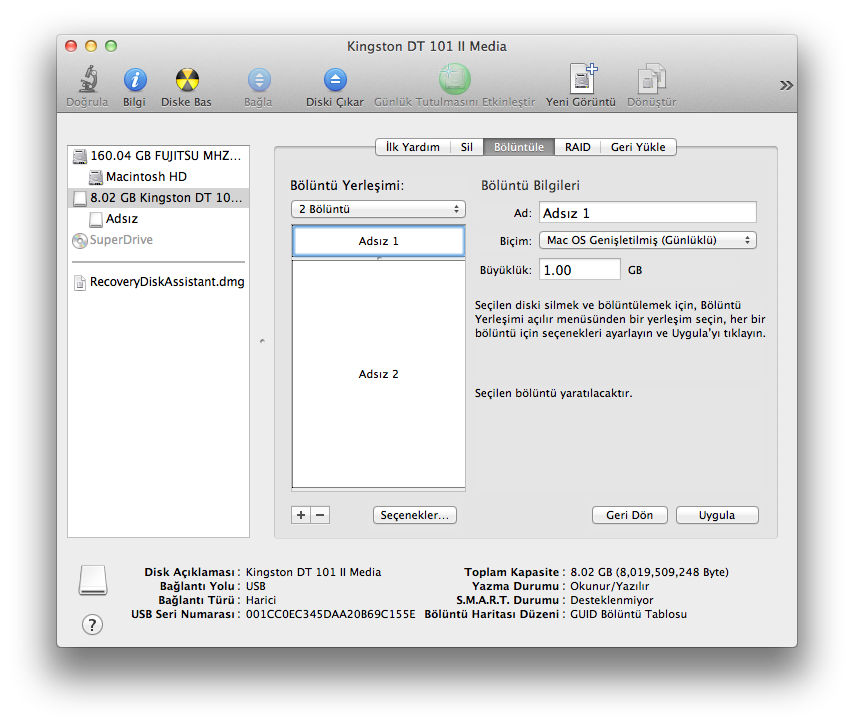The image size is (854, 726).
Task: Click the Diske Bas burn icon
Action: [x=186, y=80]
